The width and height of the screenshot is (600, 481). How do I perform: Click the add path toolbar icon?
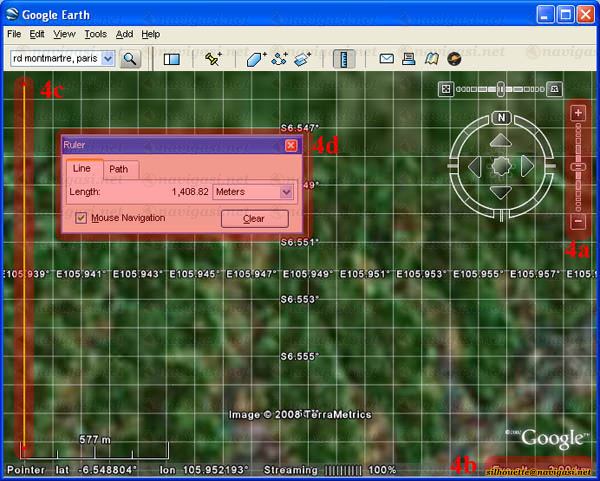click(x=280, y=59)
